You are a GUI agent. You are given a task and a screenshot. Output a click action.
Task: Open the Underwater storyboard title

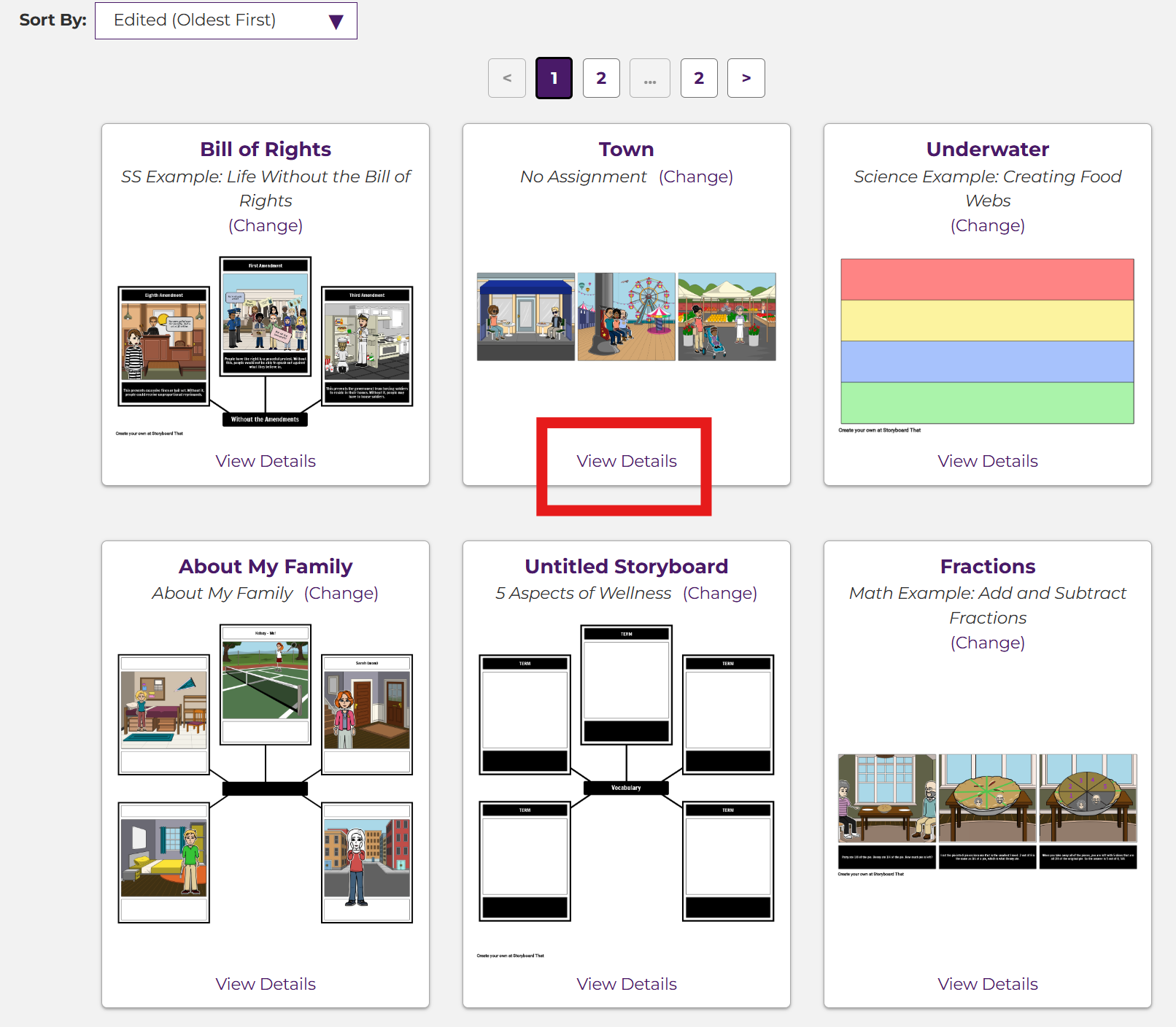(988, 150)
